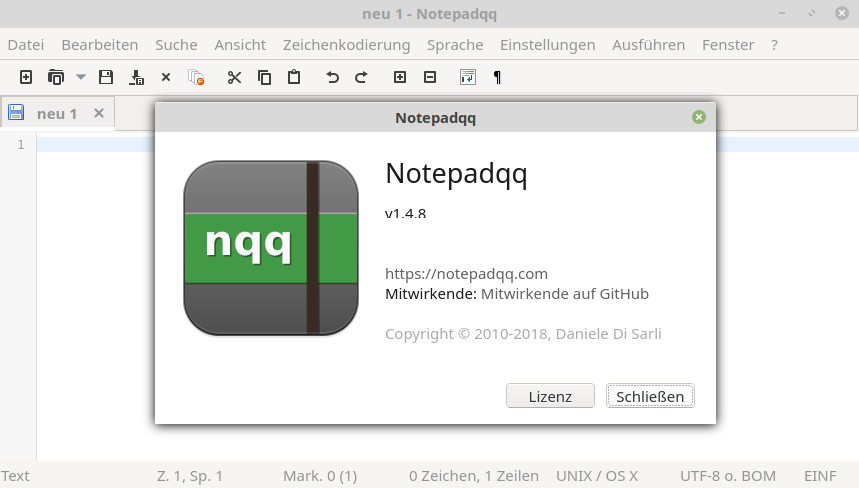This screenshot has height=488, width=859.
Task: Click the Close All documents icon
Action: (196, 77)
